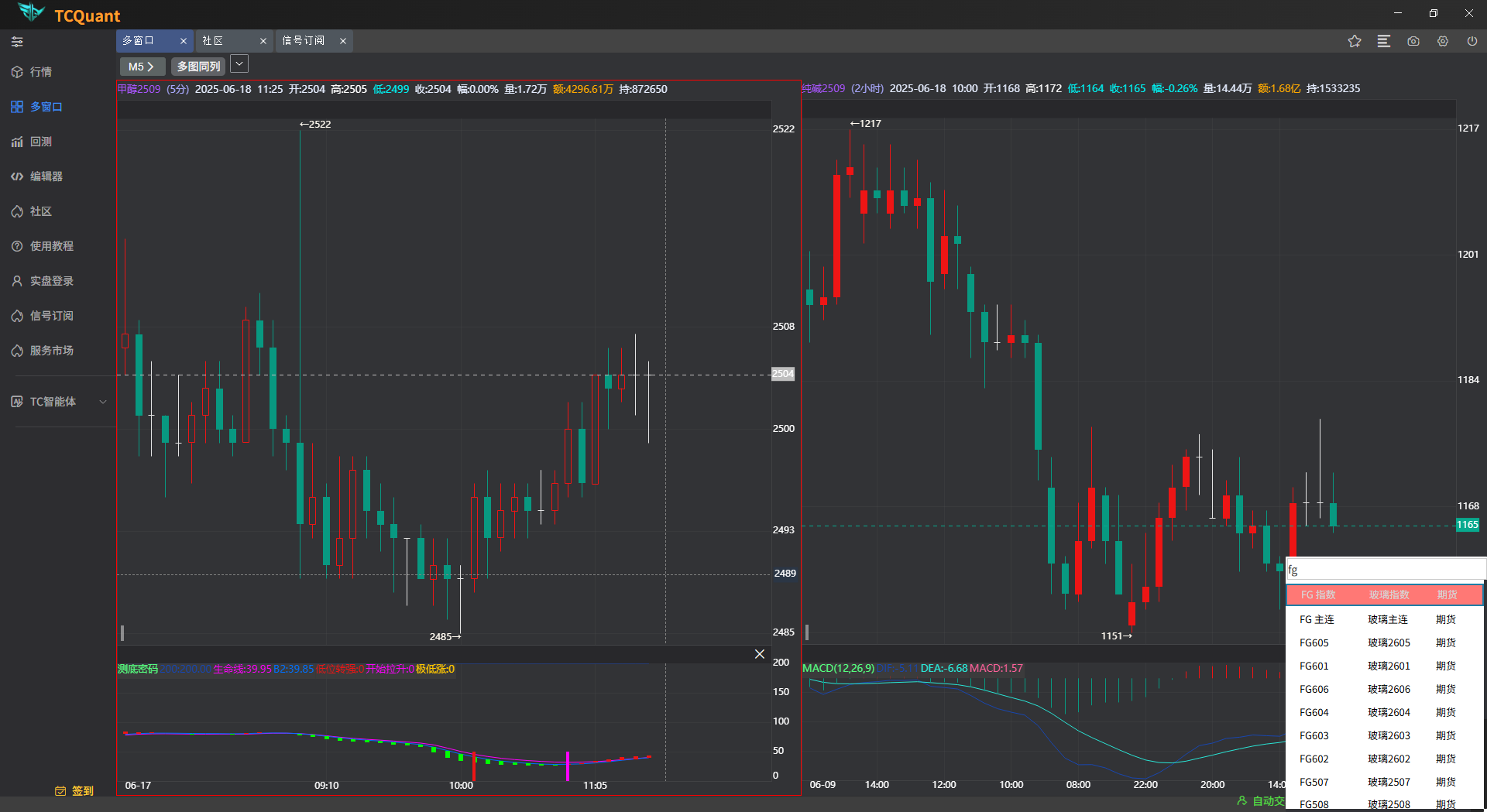Viewport: 1487px width, 812px height.
Task: Open 编辑器 editor in sidebar
Action: (46, 176)
